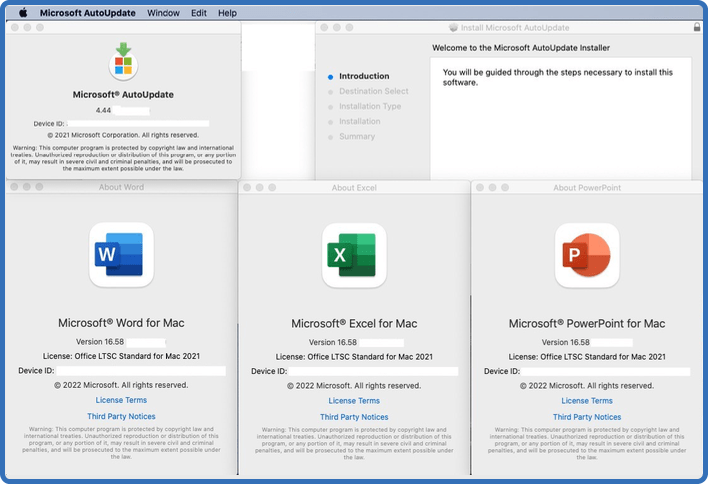Screen dimensions: 708x484
Task: Select the Destination Select installer step
Action: click(x=373, y=91)
